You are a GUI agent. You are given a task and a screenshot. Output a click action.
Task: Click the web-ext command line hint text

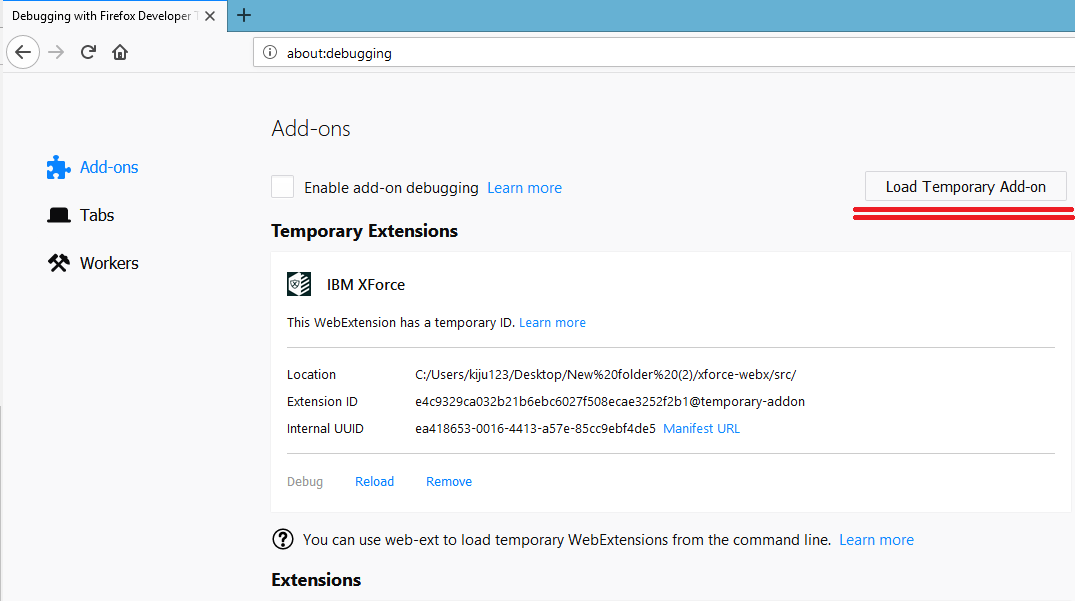point(567,540)
